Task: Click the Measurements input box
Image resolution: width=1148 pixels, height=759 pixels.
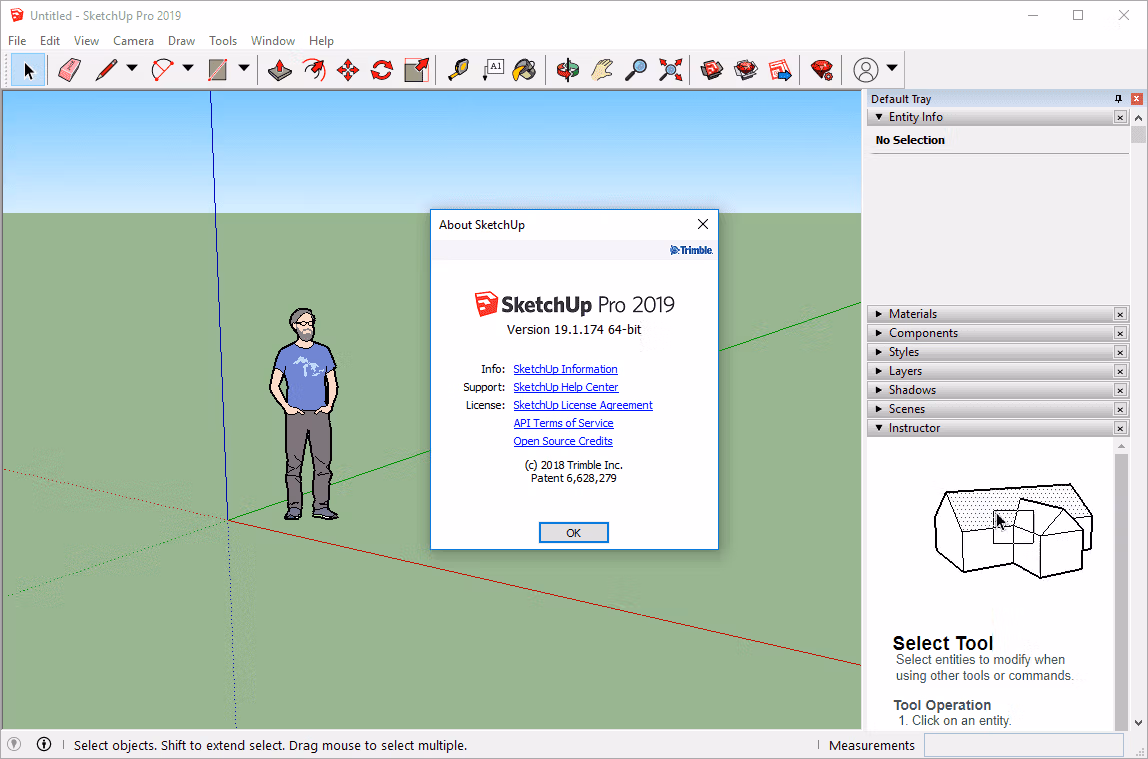Action: tap(1024, 745)
